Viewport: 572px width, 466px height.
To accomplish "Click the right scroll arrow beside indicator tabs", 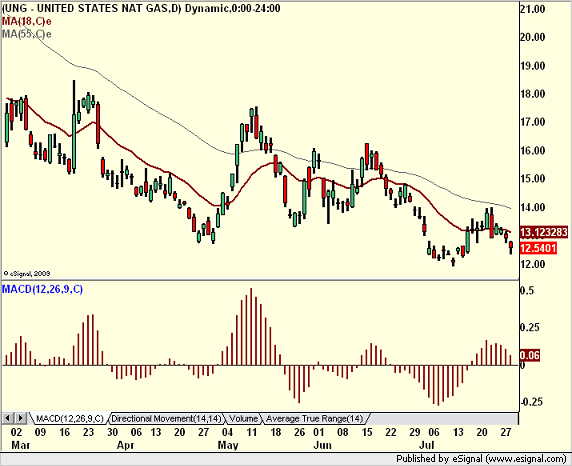I will point(20,418).
